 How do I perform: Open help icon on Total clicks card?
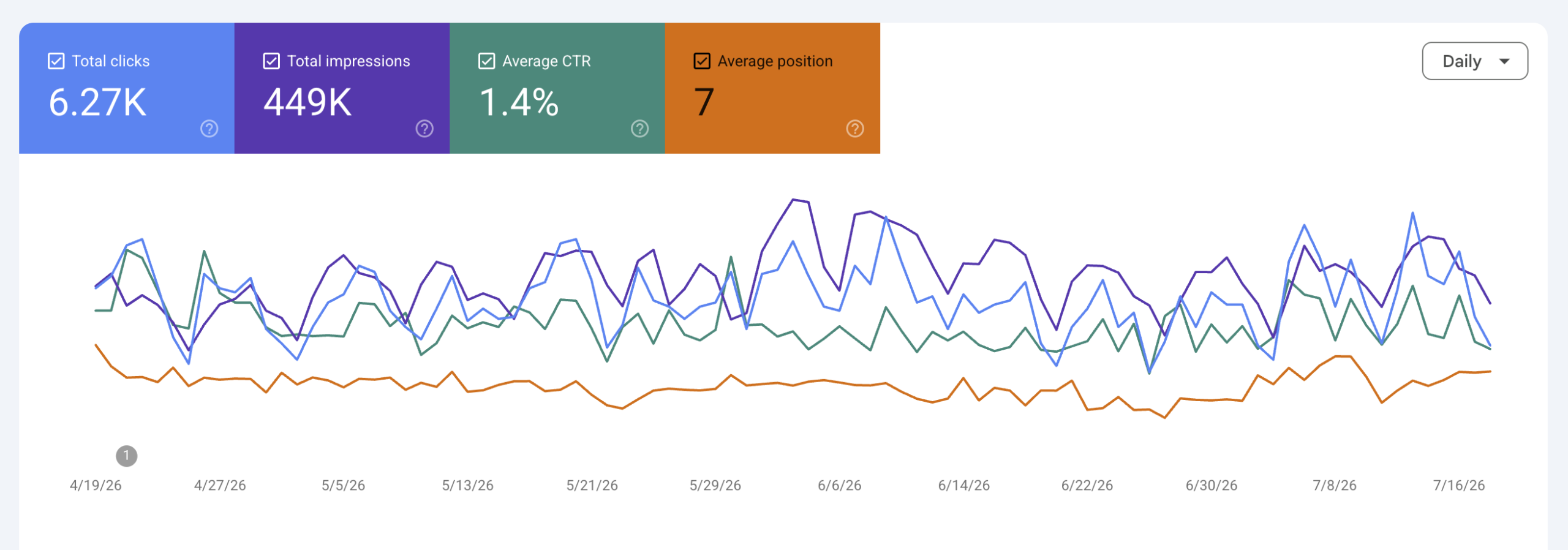click(209, 129)
